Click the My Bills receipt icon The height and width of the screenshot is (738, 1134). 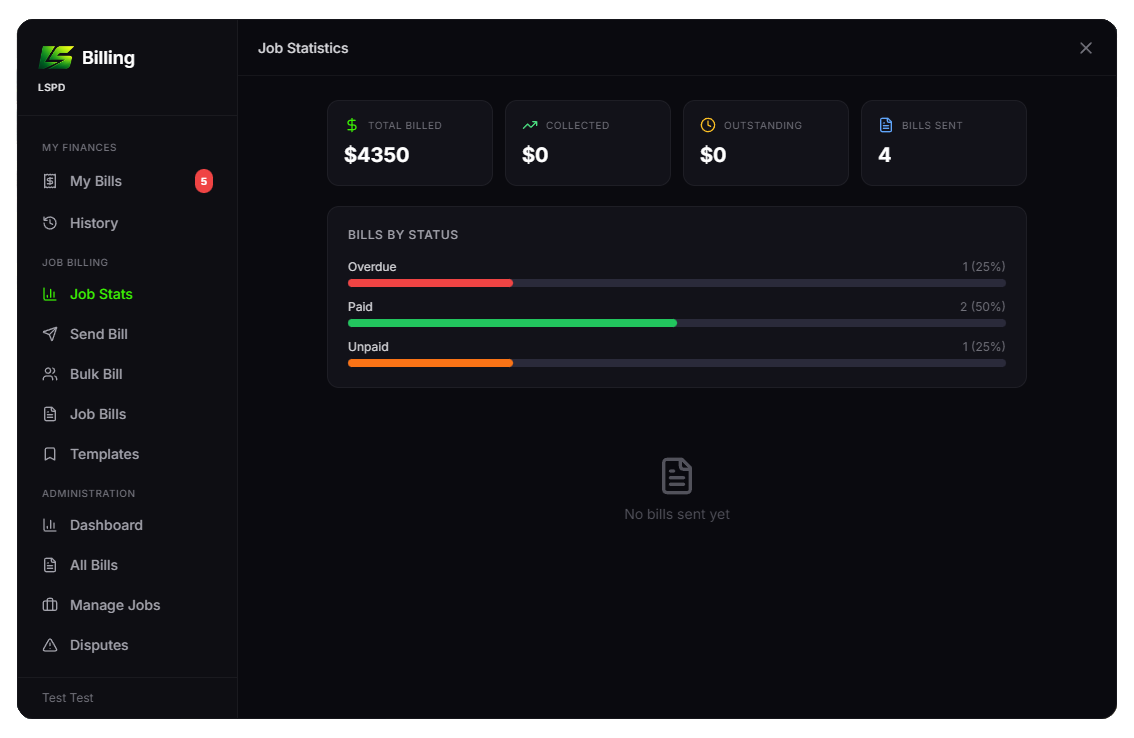(50, 181)
